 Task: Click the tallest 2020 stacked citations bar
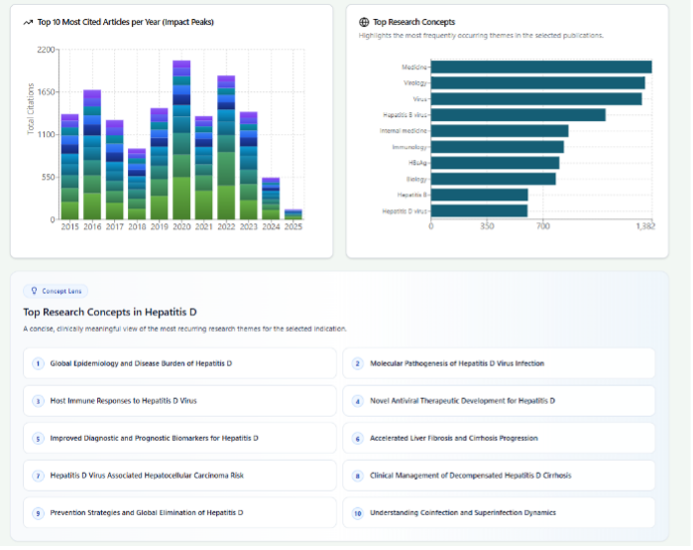tap(182, 140)
